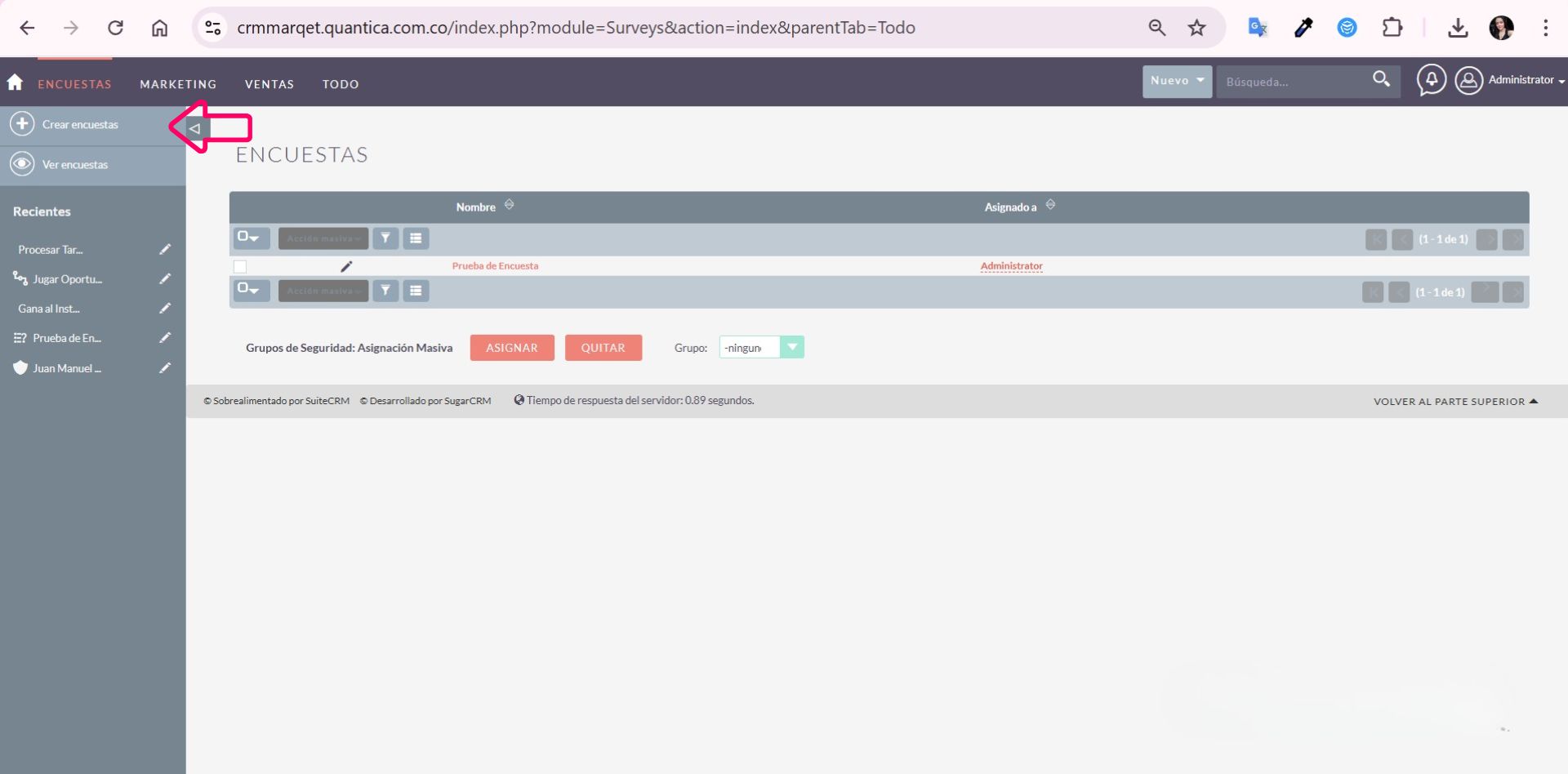Open the top select-all checkbox dropdown
Viewport: 1568px width, 774px height.
(x=250, y=238)
